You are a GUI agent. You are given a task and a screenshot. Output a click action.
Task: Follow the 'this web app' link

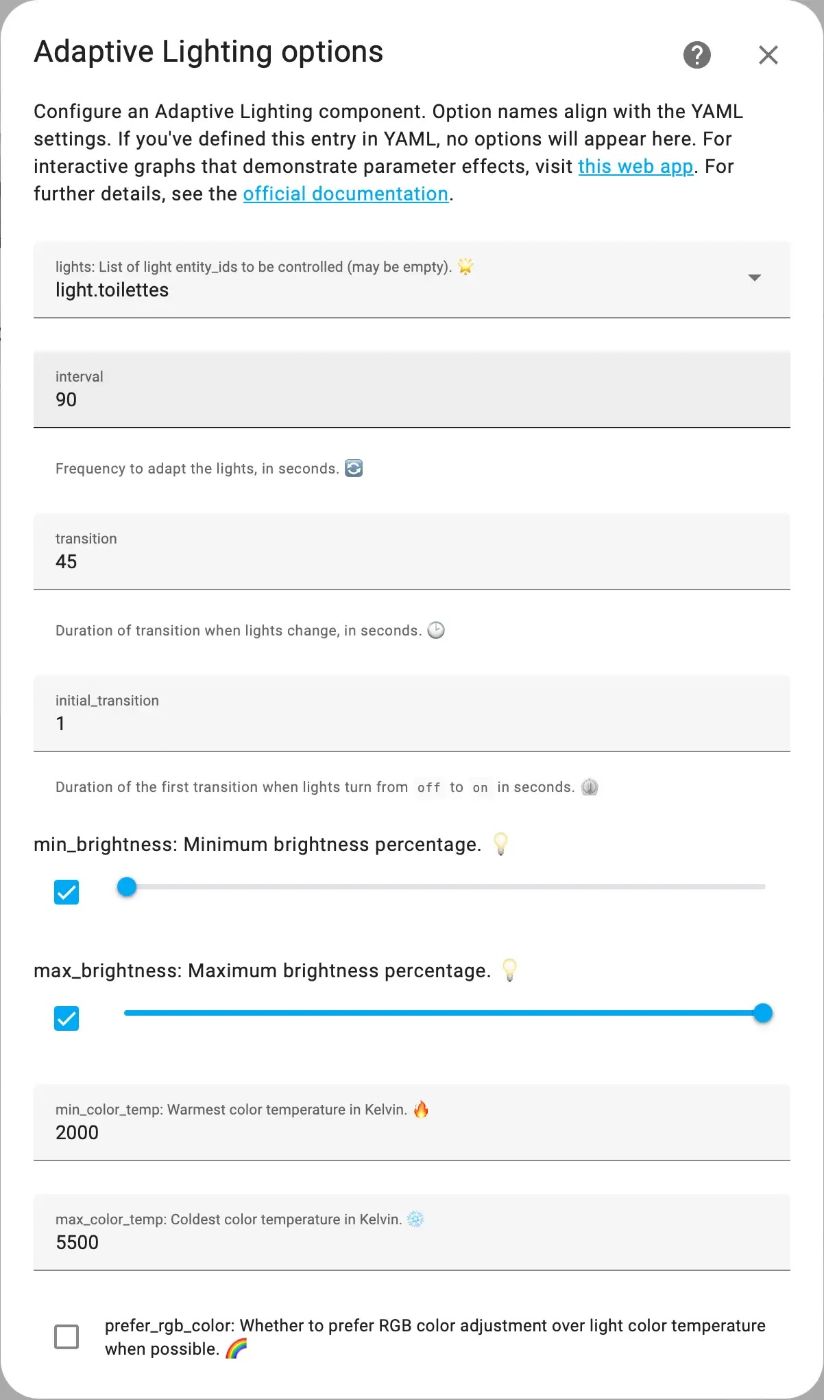click(635, 167)
